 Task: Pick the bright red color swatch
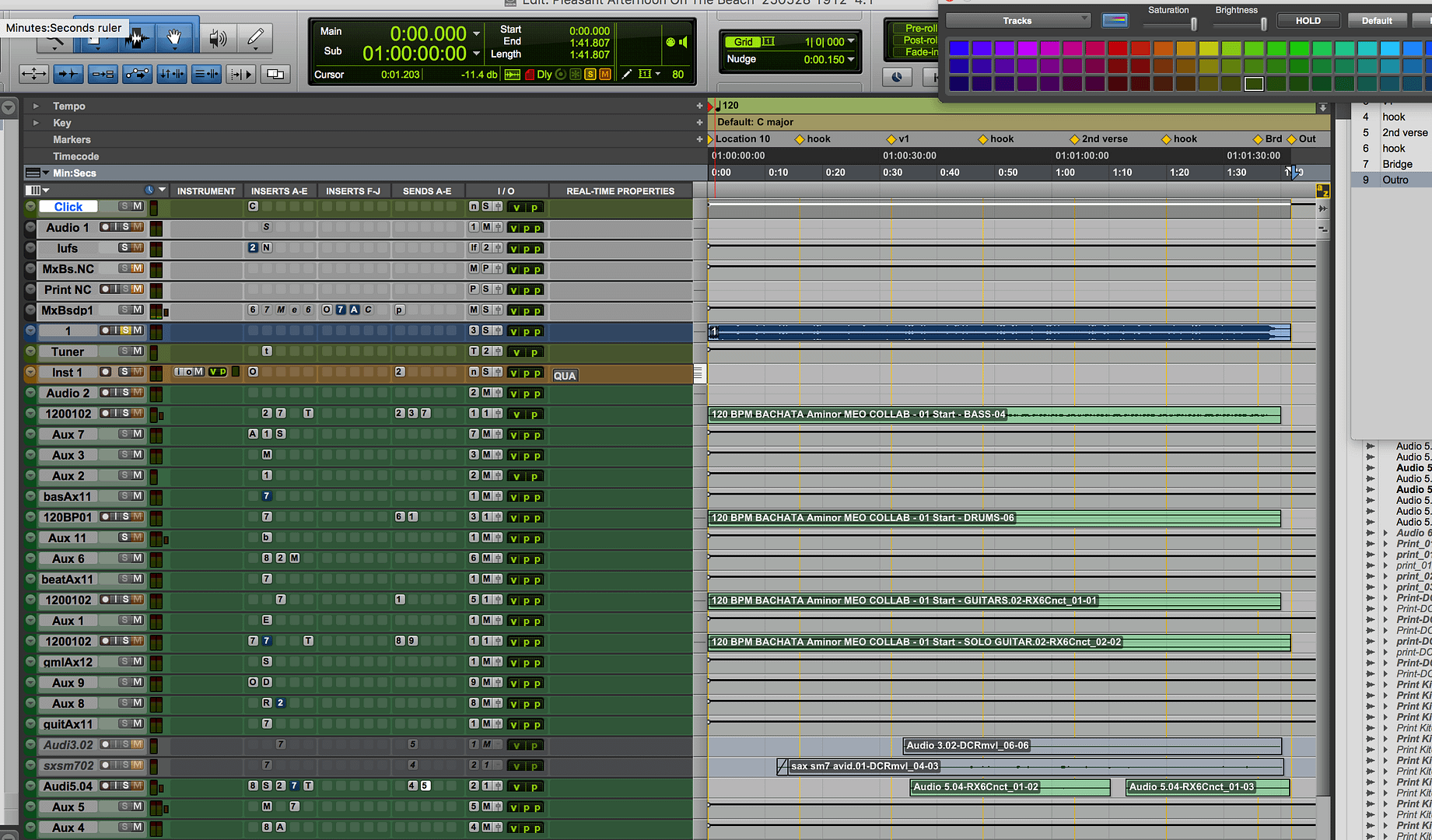coord(1117,49)
